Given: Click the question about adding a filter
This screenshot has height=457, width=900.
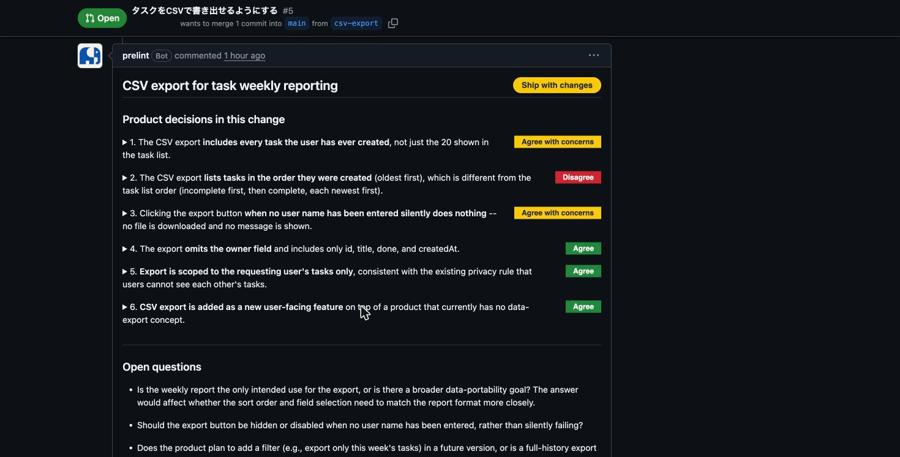Looking at the screenshot, I should [367, 448].
